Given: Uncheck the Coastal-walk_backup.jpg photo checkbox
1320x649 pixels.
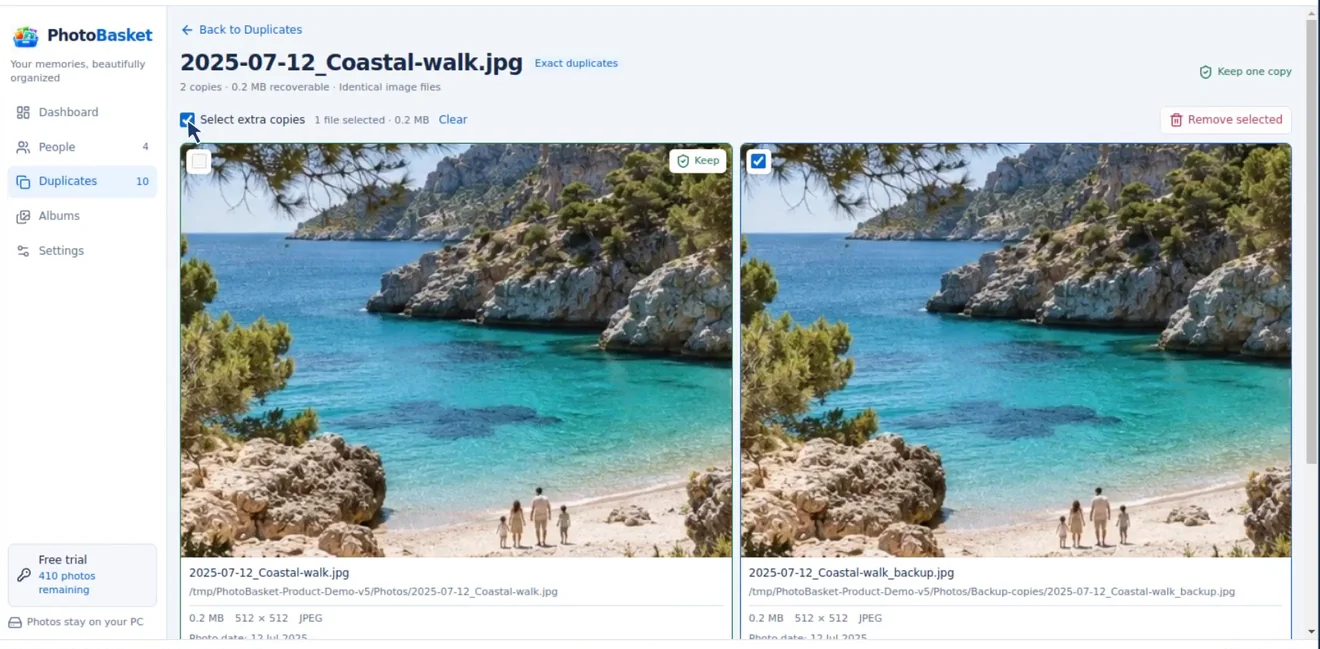Looking at the screenshot, I should 759,161.
